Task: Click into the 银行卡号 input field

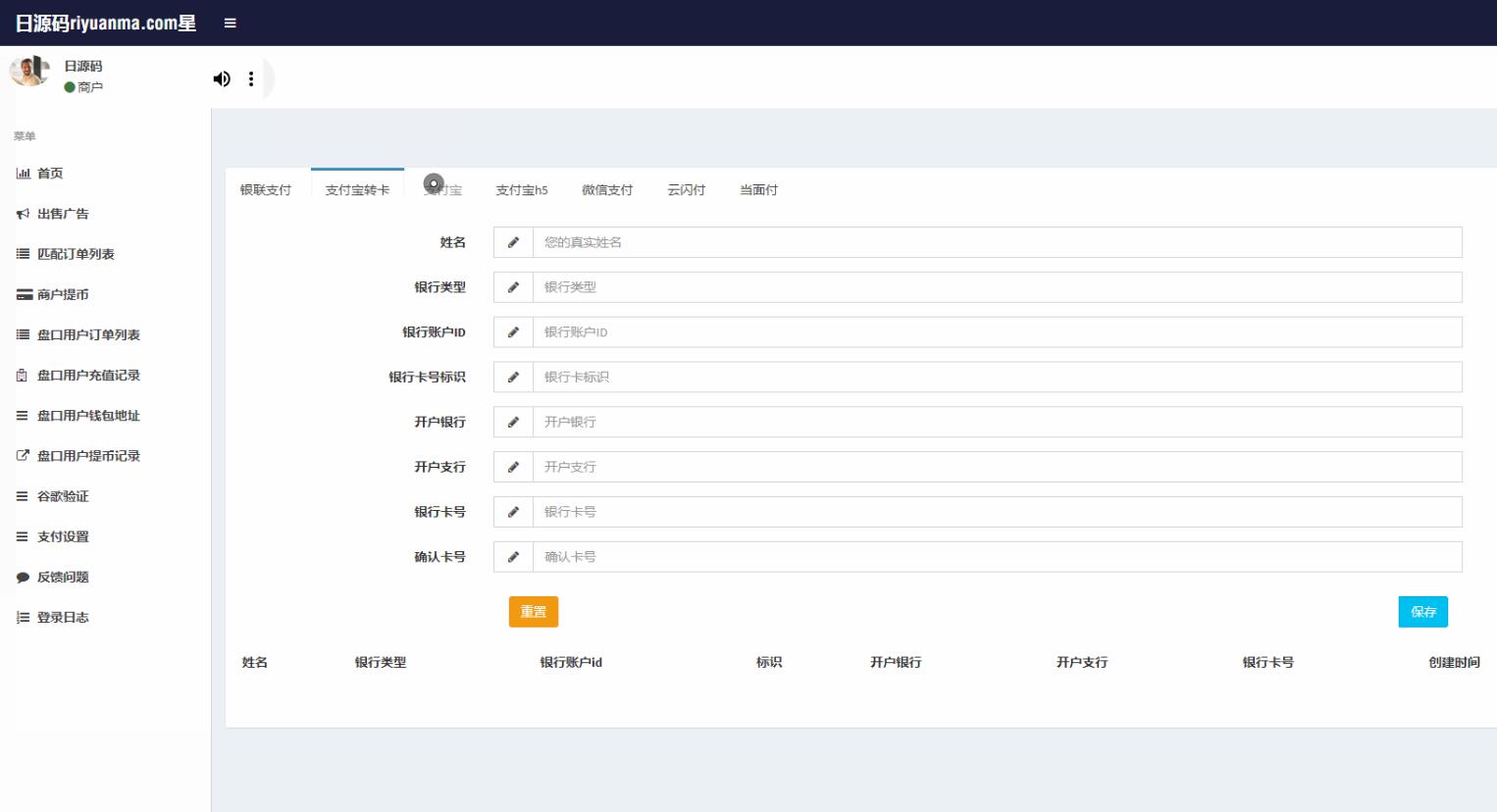Action: (996, 512)
